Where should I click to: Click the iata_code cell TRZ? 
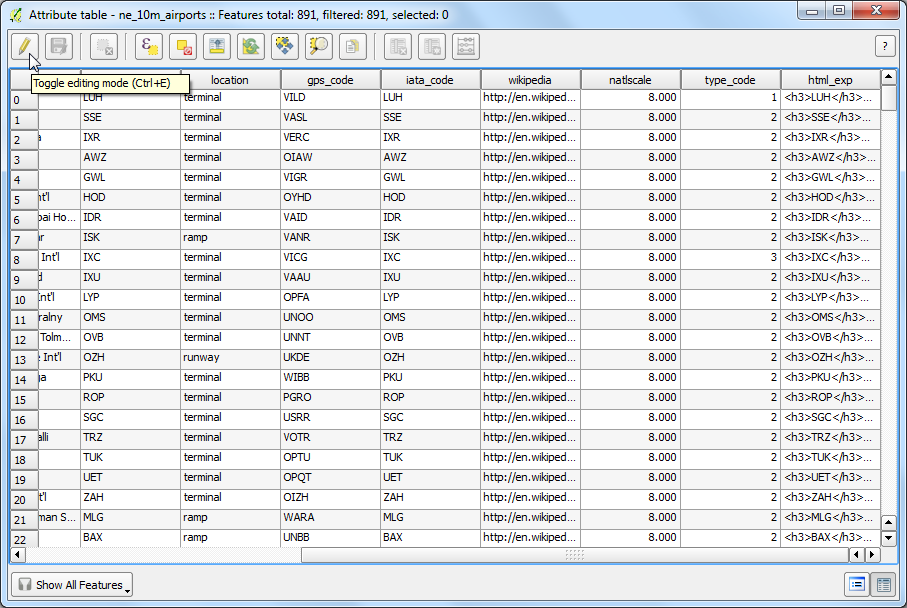(430, 437)
